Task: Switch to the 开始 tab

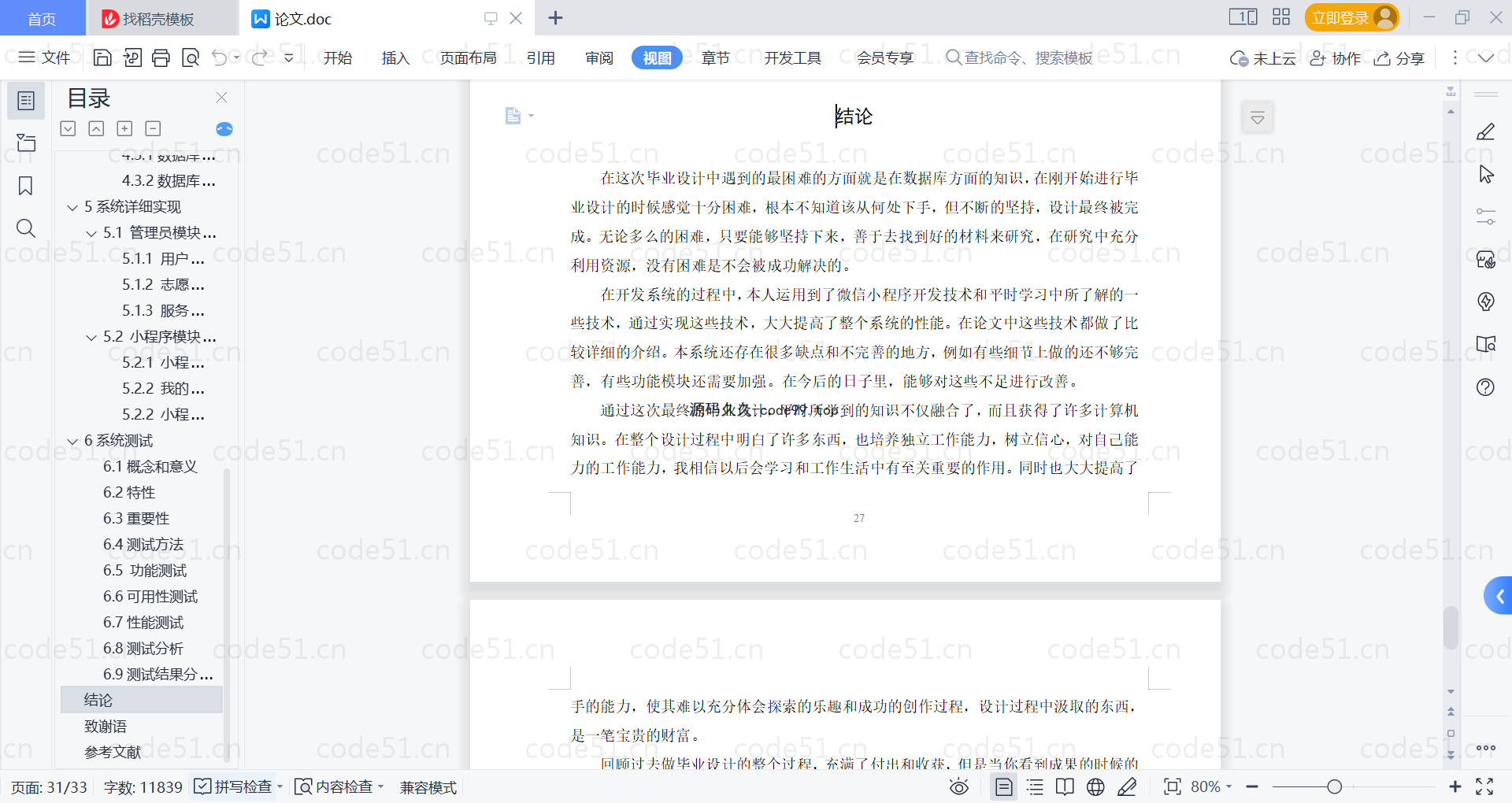Action: pyautogui.click(x=338, y=58)
